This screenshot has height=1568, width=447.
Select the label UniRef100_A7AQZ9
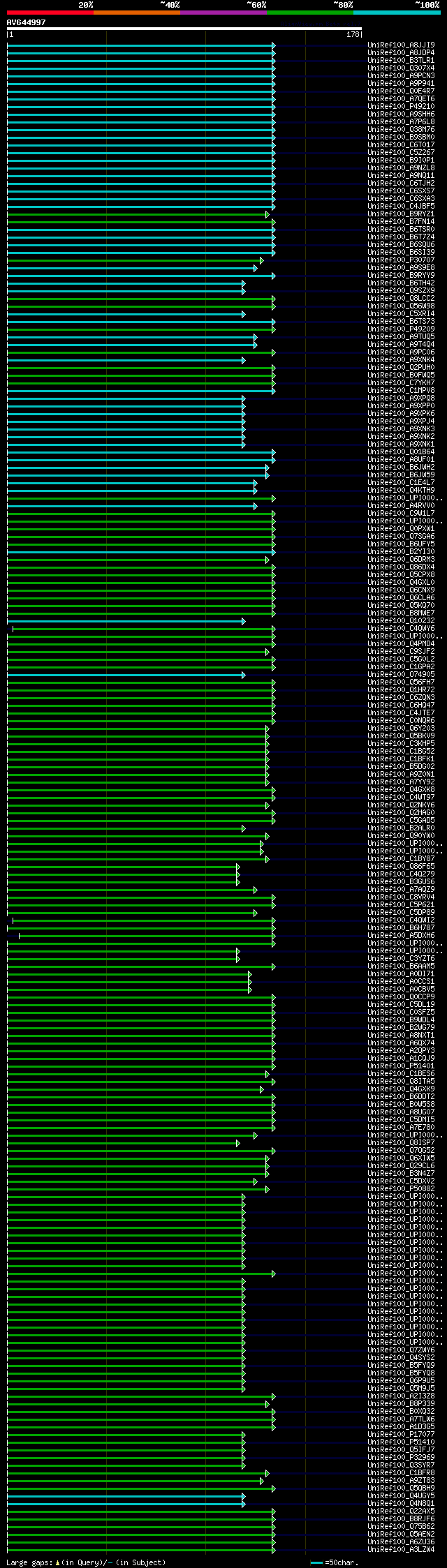[x=401, y=890]
